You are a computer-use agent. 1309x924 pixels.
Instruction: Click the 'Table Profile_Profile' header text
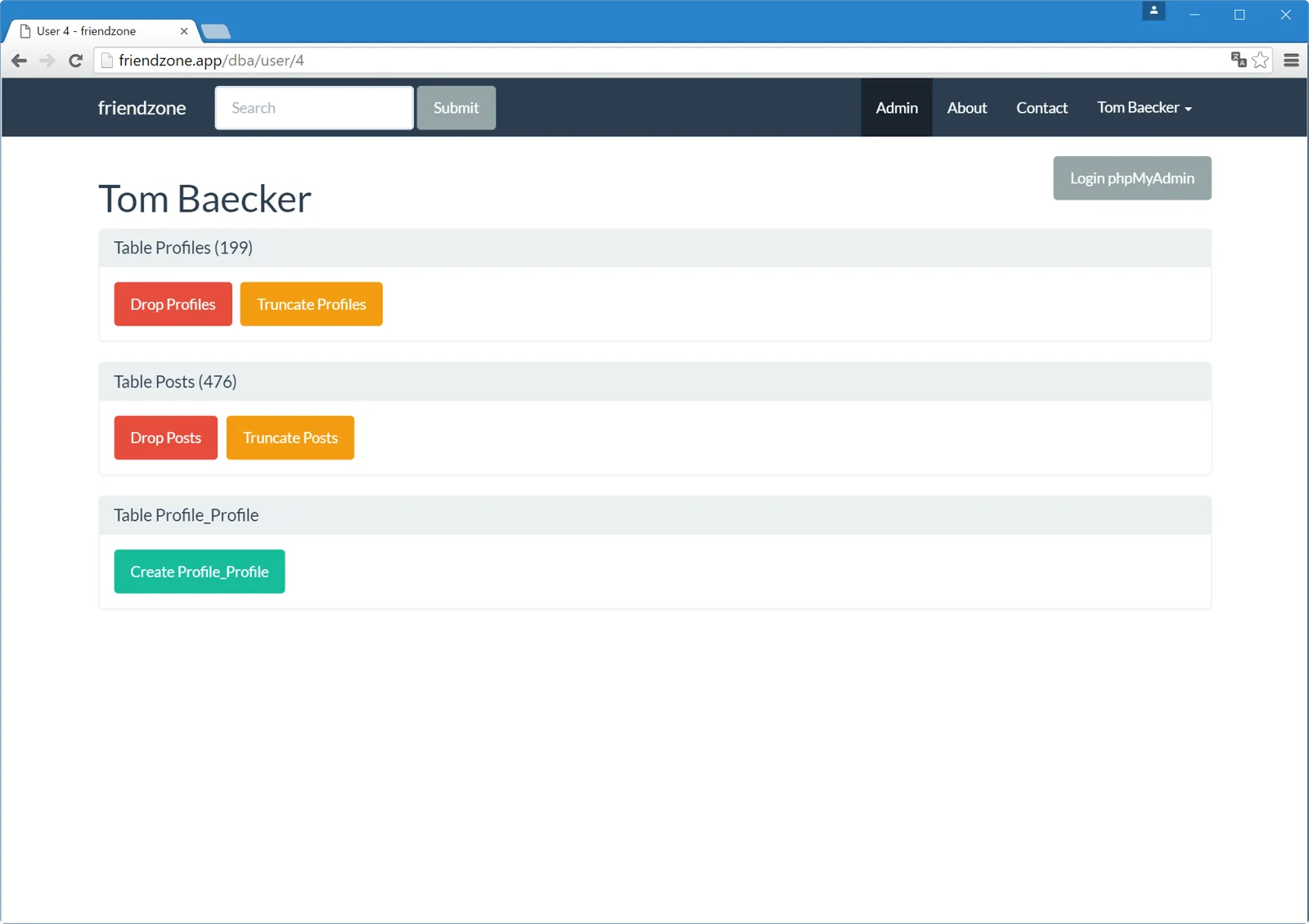coord(187,515)
